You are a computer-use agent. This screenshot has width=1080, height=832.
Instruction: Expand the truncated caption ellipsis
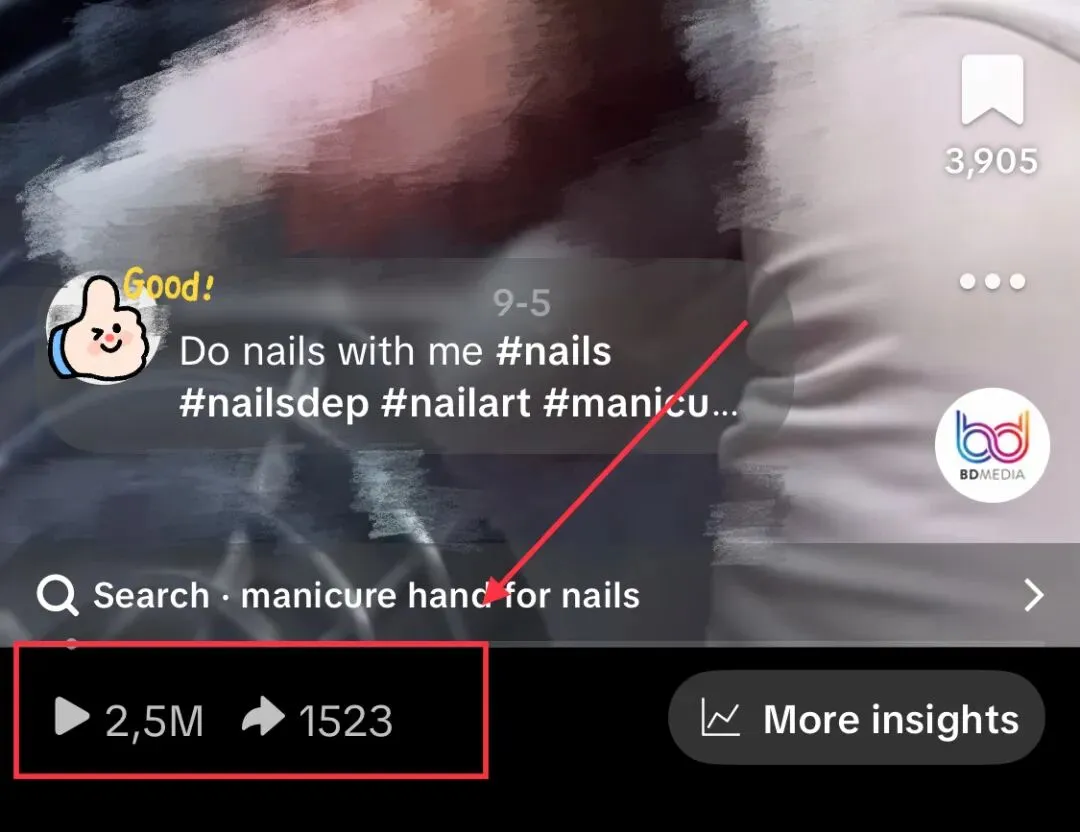[x=725, y=406]
